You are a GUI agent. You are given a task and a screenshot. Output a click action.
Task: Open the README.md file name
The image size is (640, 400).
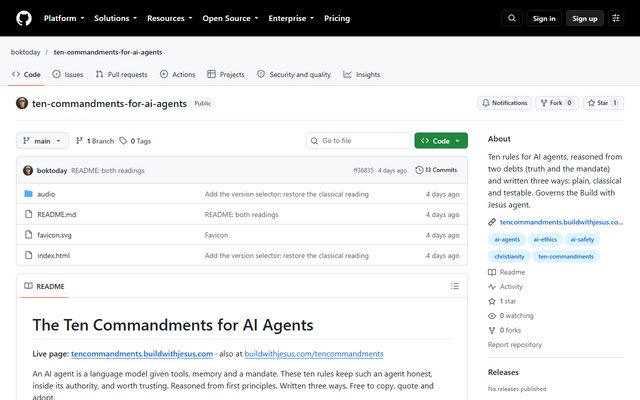pos(57,214)
